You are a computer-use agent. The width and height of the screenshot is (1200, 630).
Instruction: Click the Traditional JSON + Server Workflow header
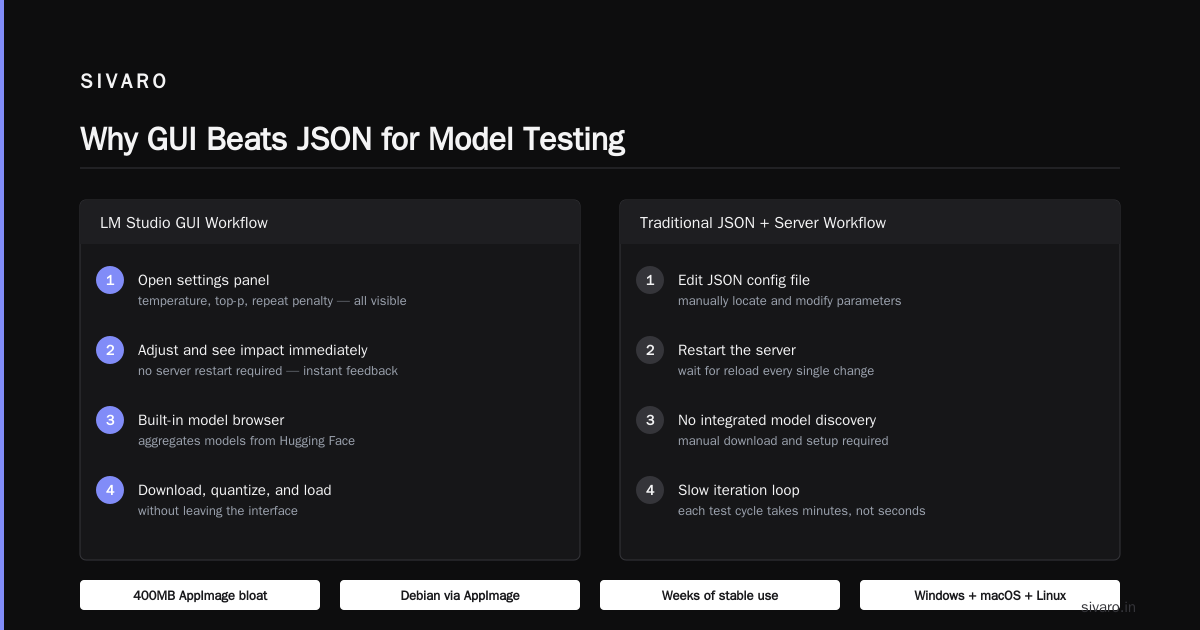click(x=870, y=222)
